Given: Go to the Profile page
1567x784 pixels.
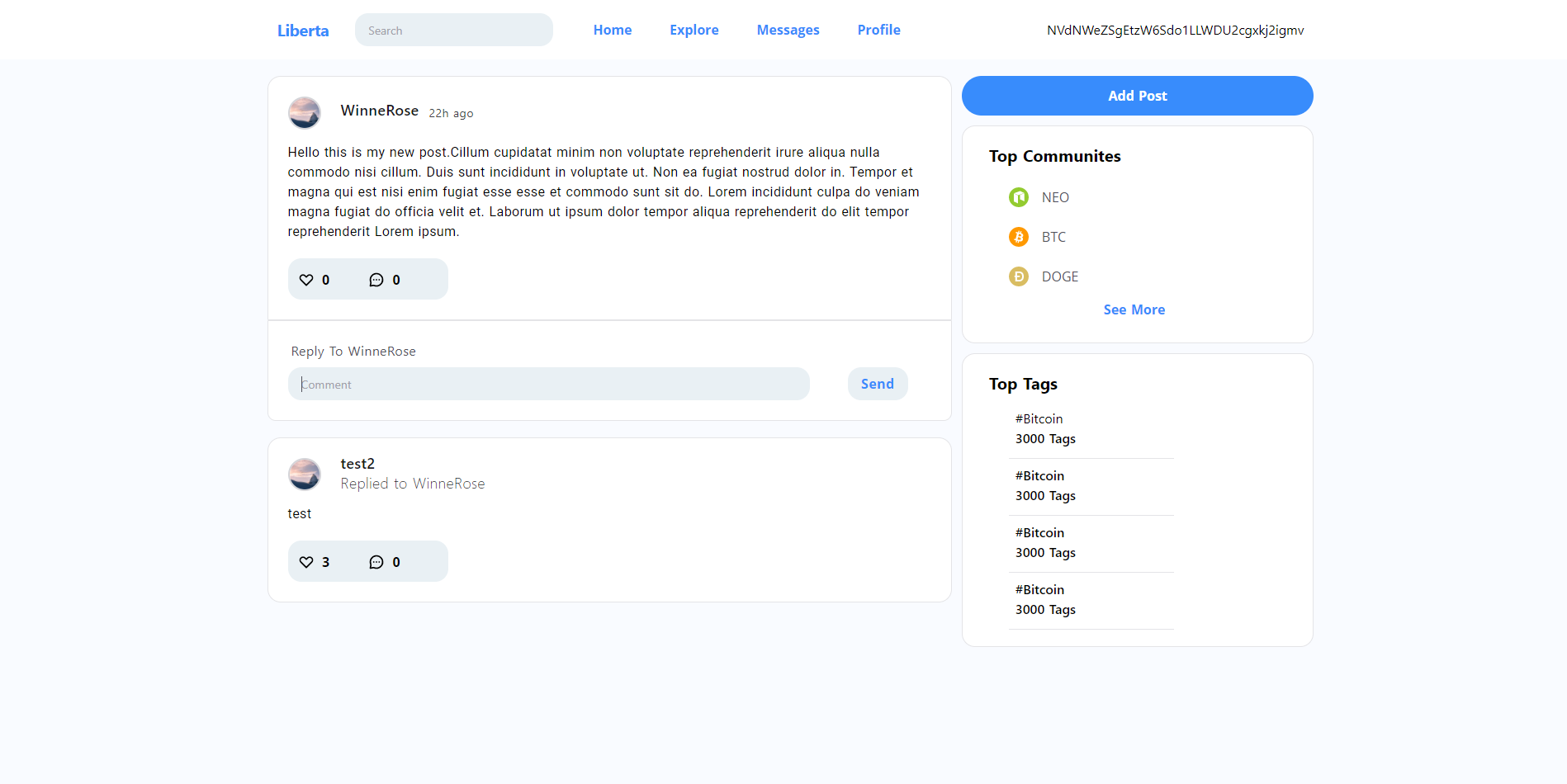Looking at the screenshot, I should [x=879, y=30].
